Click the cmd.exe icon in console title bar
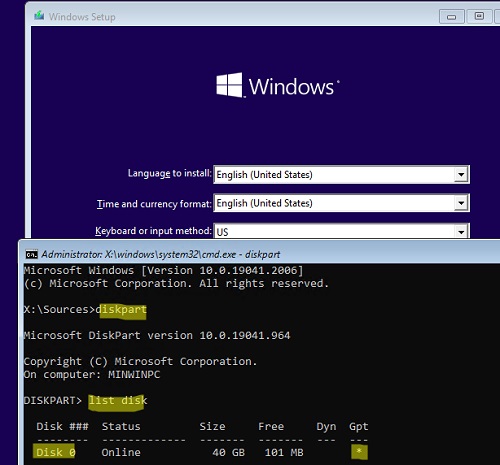 click(x=32, y=255)
